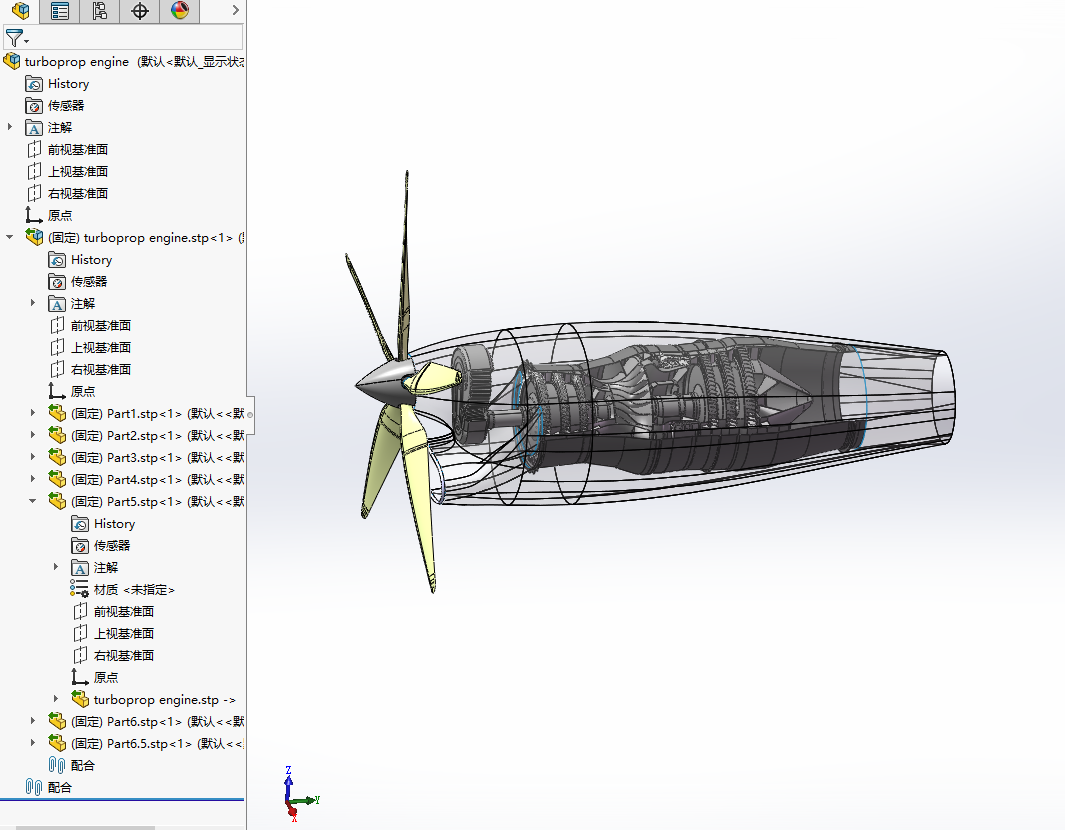The image size is (1065, 830).
Task: Expand 注解 under turboprop engine.stp<1>
Action: [x=33, y=303]
